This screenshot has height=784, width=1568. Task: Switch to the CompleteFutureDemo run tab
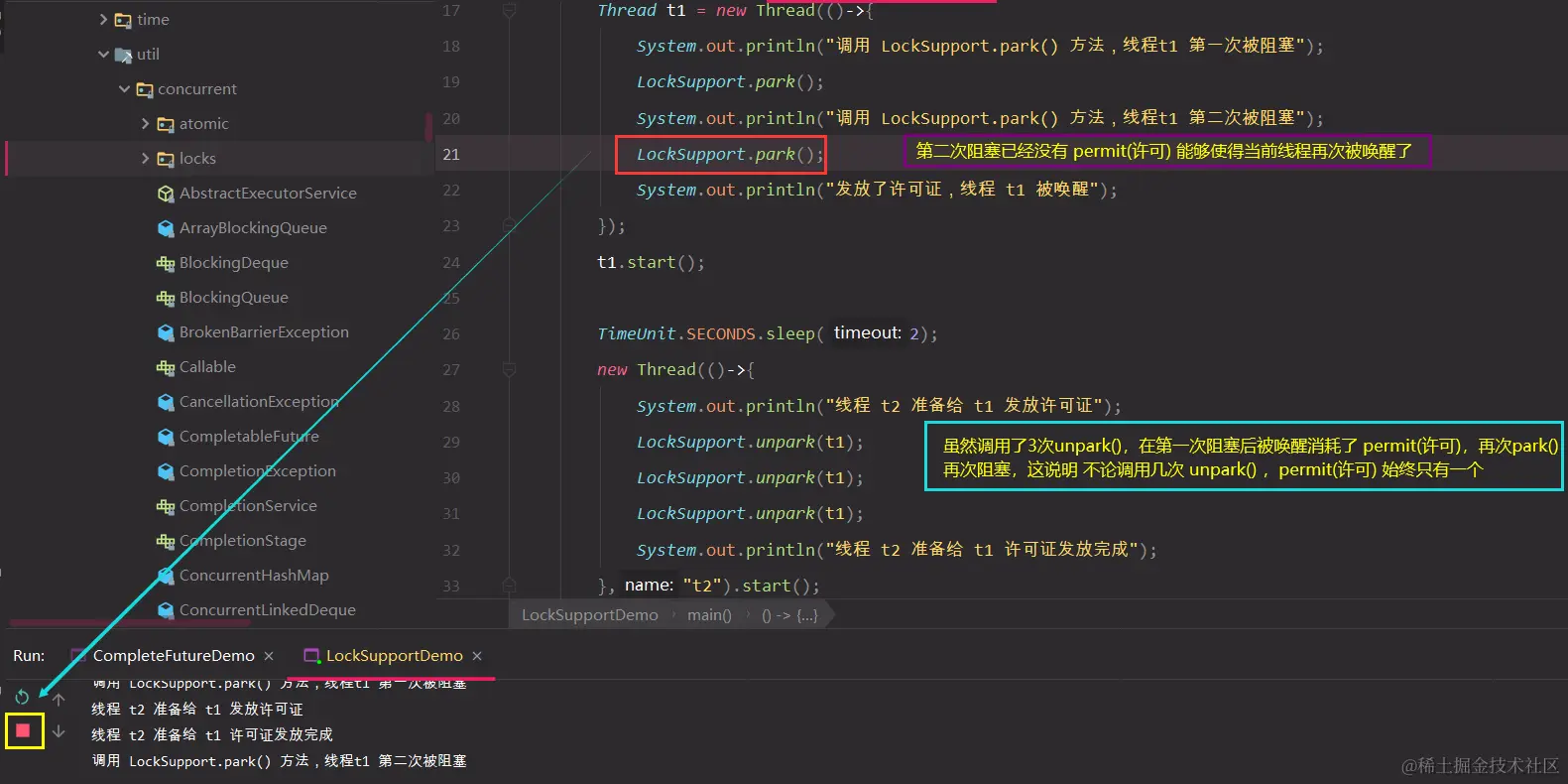(x=174, y=656)
